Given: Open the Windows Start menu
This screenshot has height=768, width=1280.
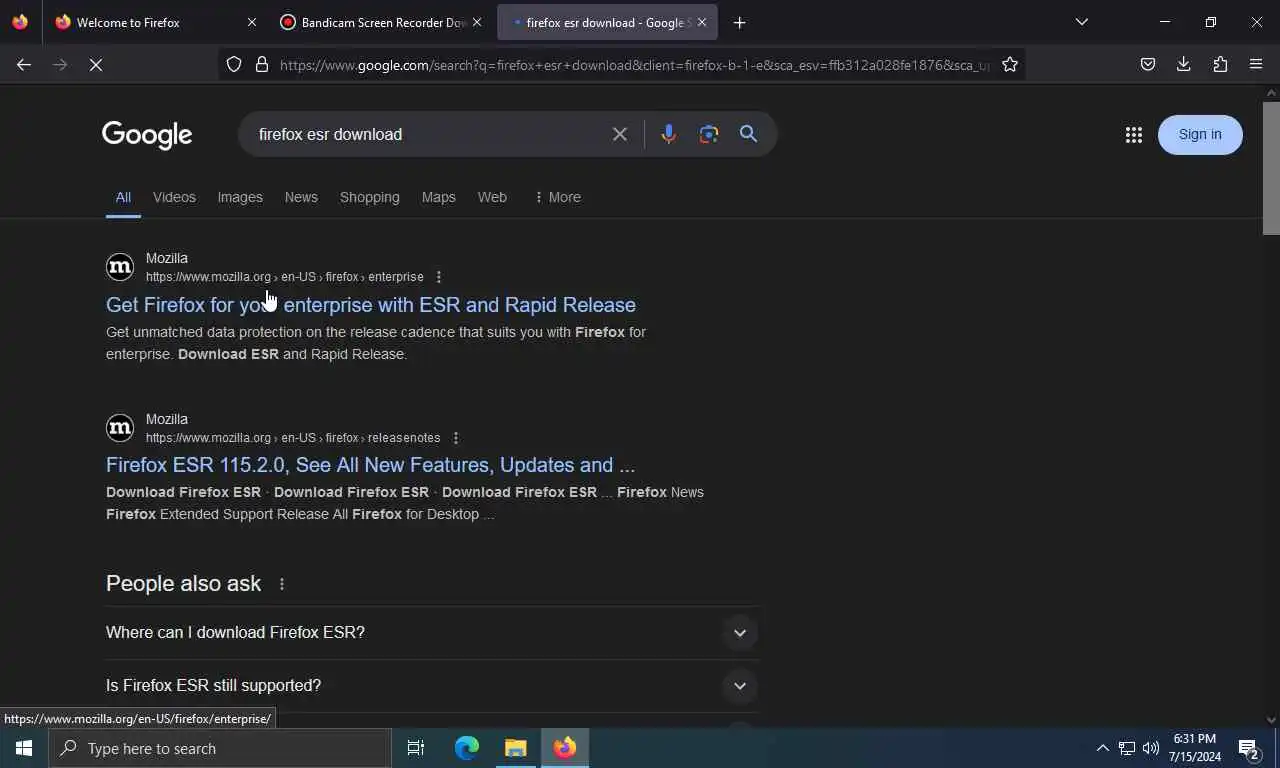Looking at the screenshot, I should pos(24,748).
